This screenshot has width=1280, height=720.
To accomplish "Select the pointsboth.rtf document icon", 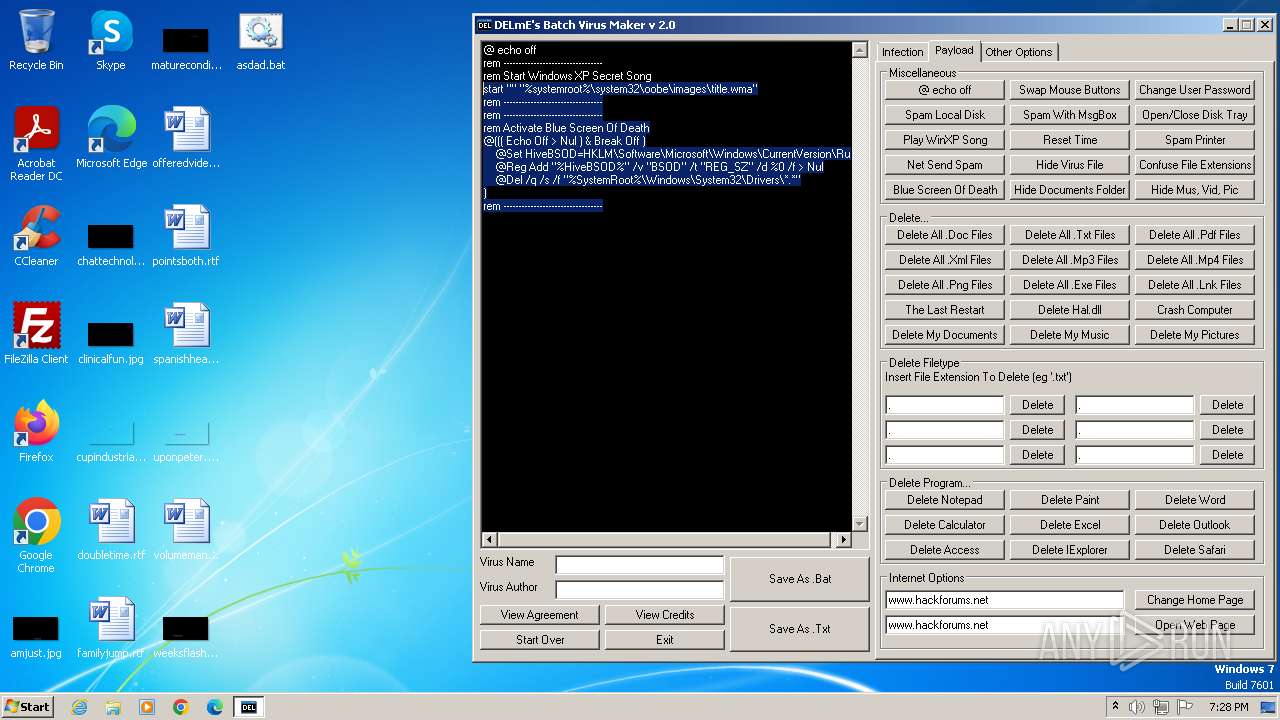I will coord(186,236).
